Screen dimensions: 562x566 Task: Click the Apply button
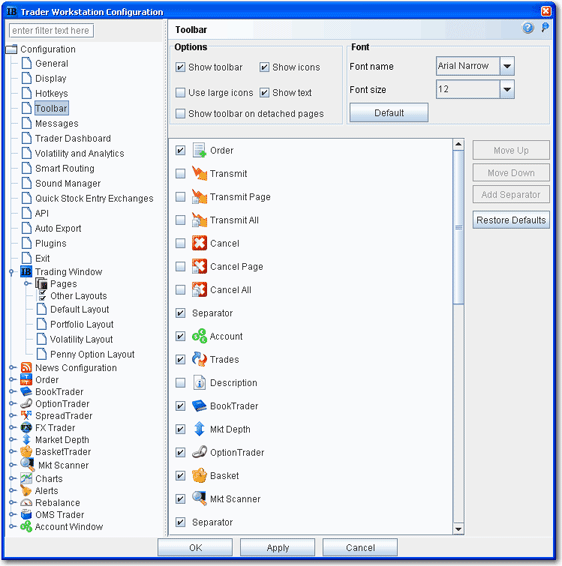click(x=278, y=548)
